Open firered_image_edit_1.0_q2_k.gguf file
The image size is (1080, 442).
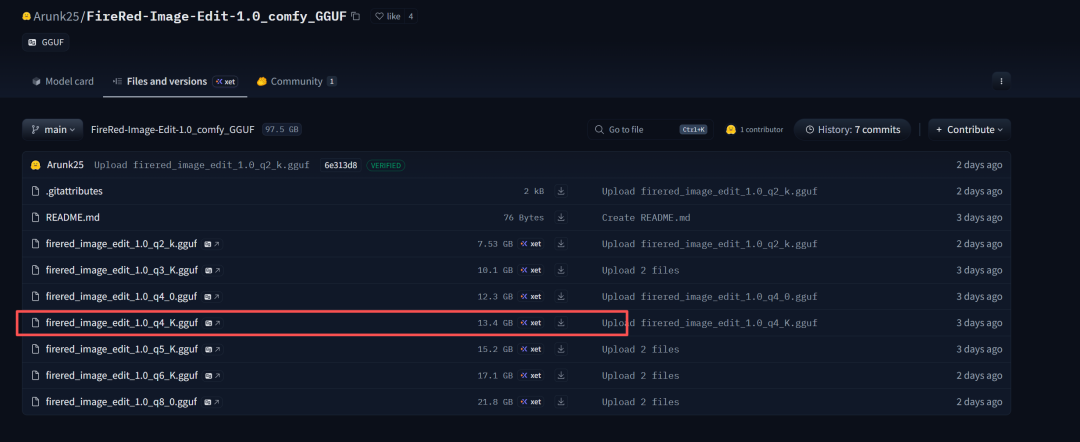coord(122,244)
